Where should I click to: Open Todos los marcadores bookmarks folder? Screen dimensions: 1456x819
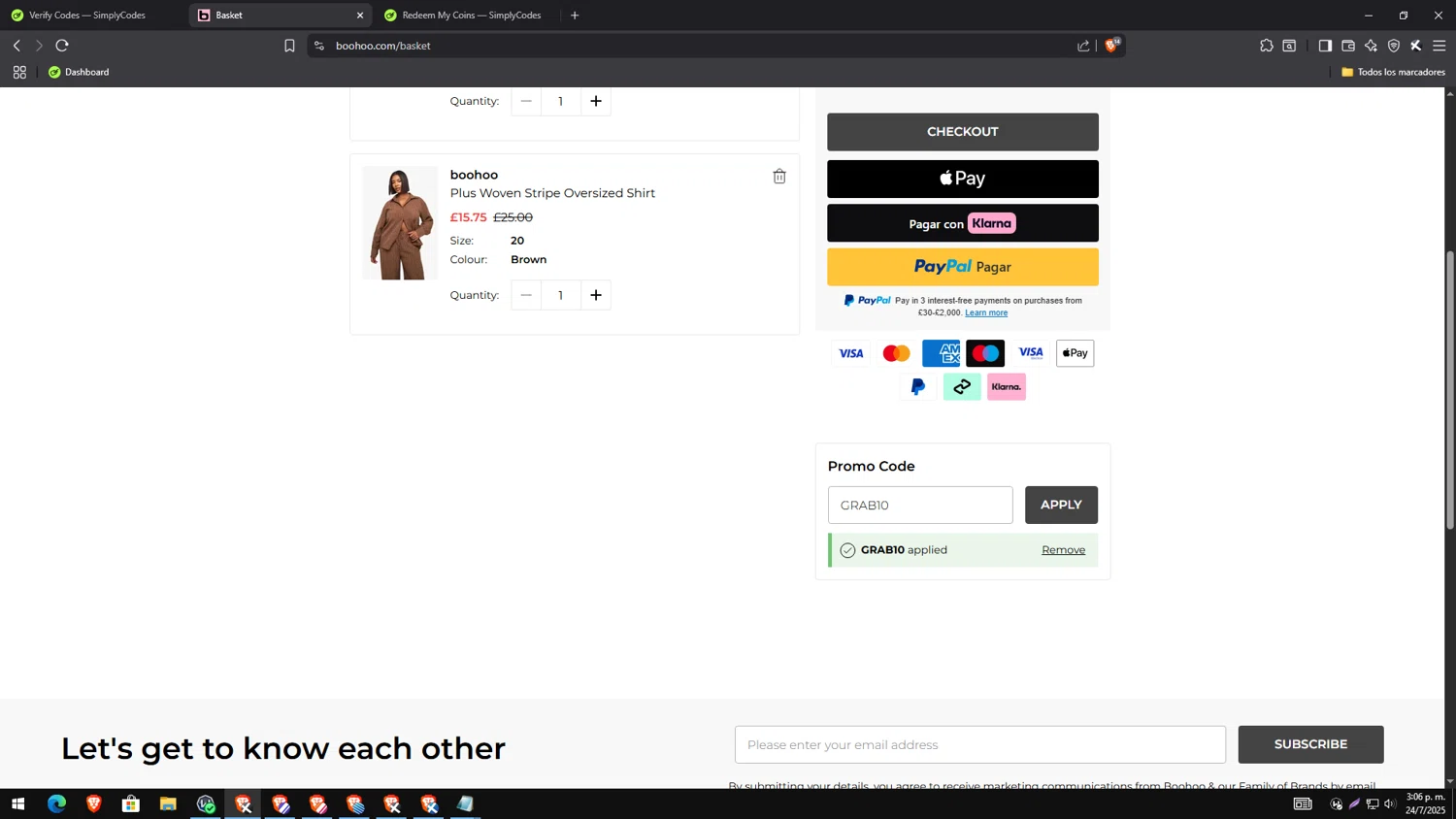tap(1393, 72)
